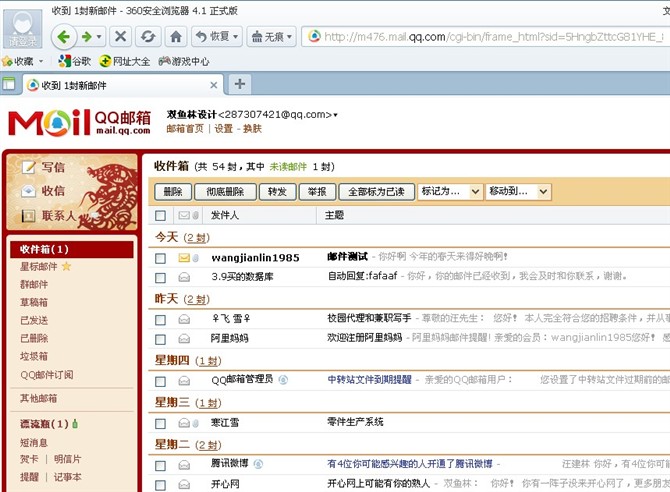670x492 pixels.
Task: Check the QQ邮箱管理员 mail checkbox
Action: (161, 381)
